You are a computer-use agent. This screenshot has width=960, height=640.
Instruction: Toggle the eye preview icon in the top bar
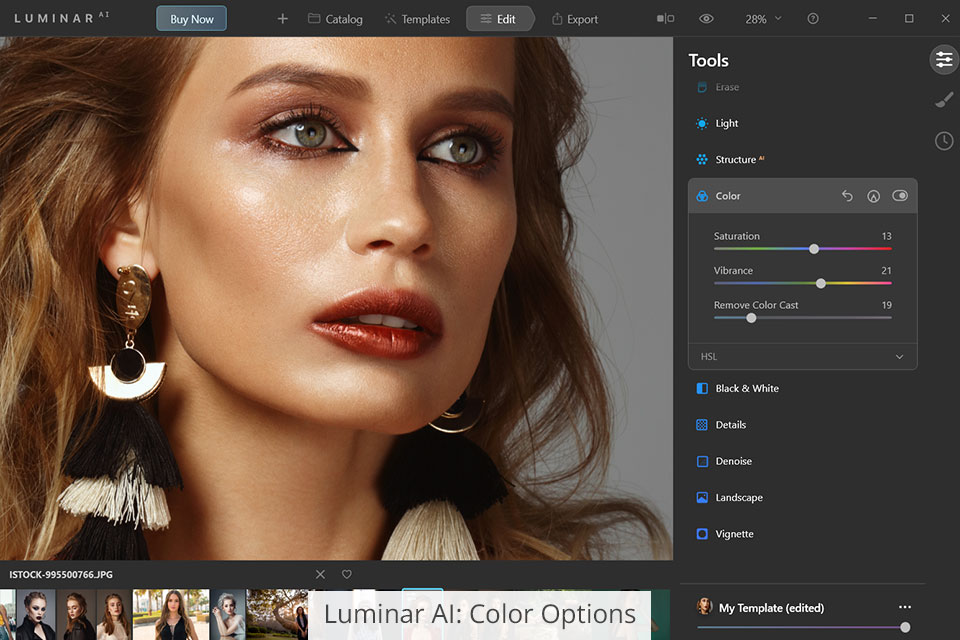coord(706,18)
